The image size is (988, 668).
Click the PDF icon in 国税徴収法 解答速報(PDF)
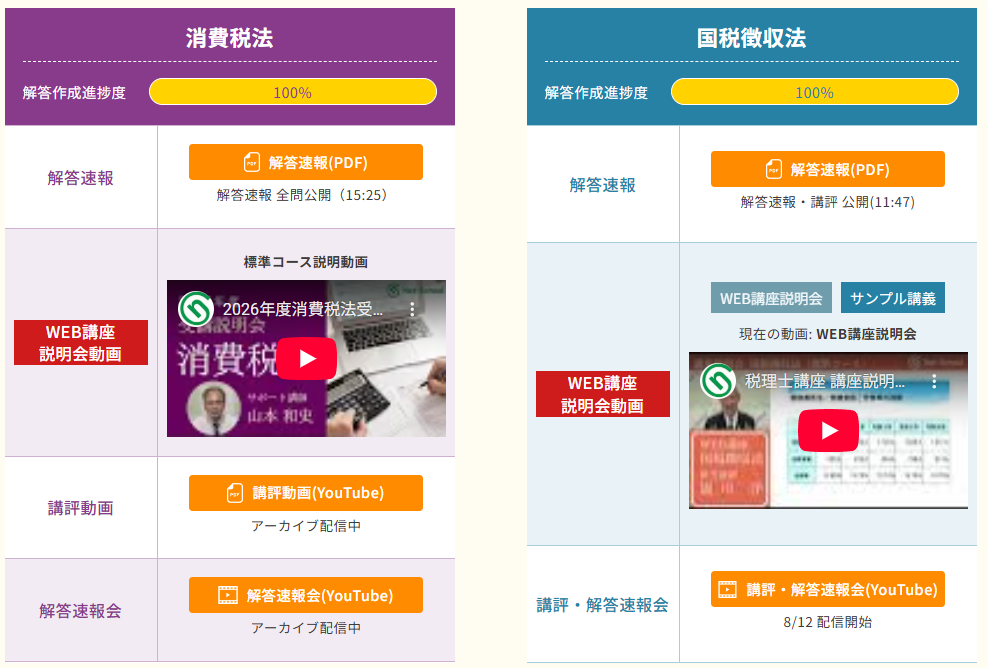coord(774,169)
